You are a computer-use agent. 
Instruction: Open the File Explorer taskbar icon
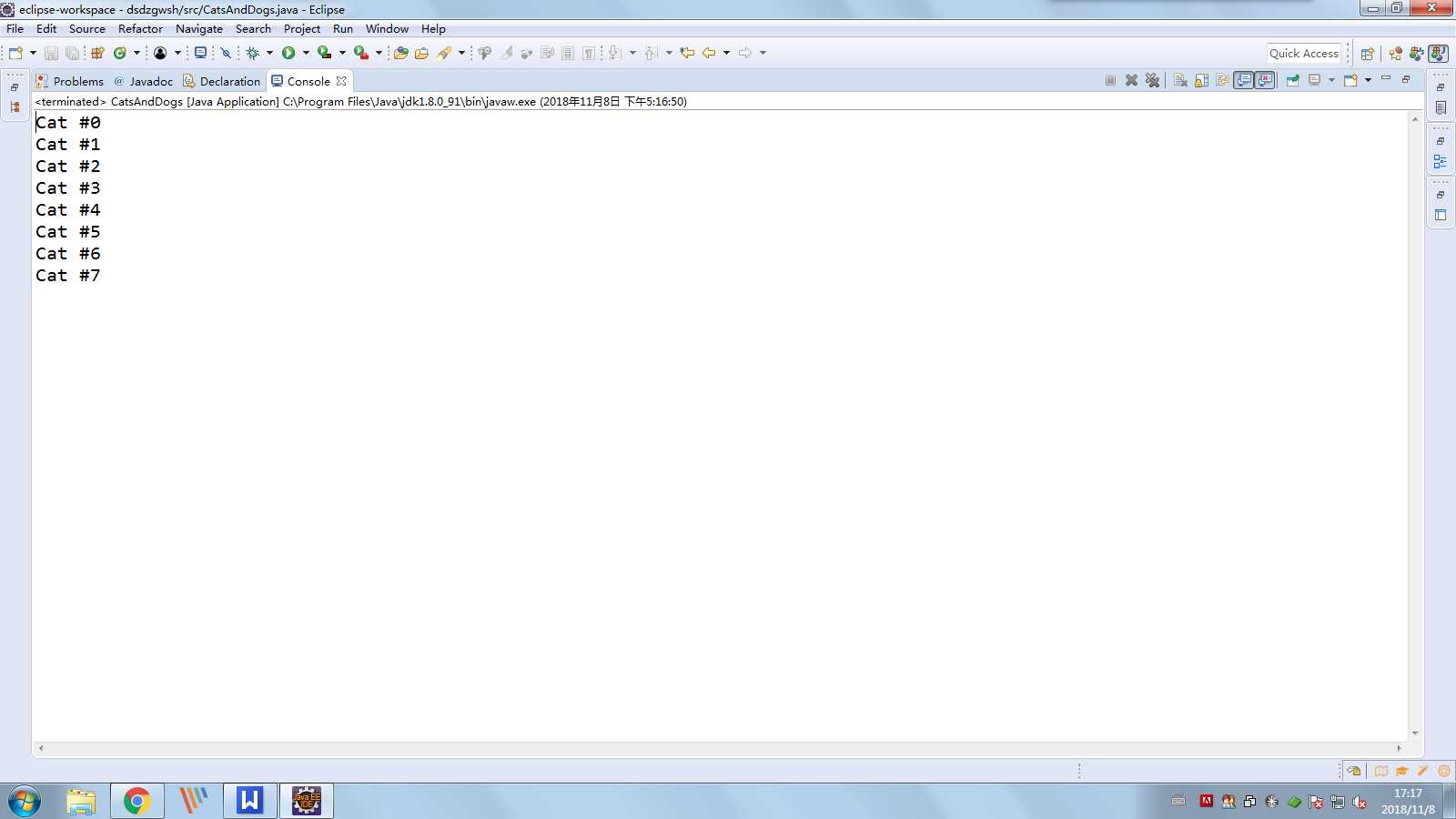tap(81, 801)
